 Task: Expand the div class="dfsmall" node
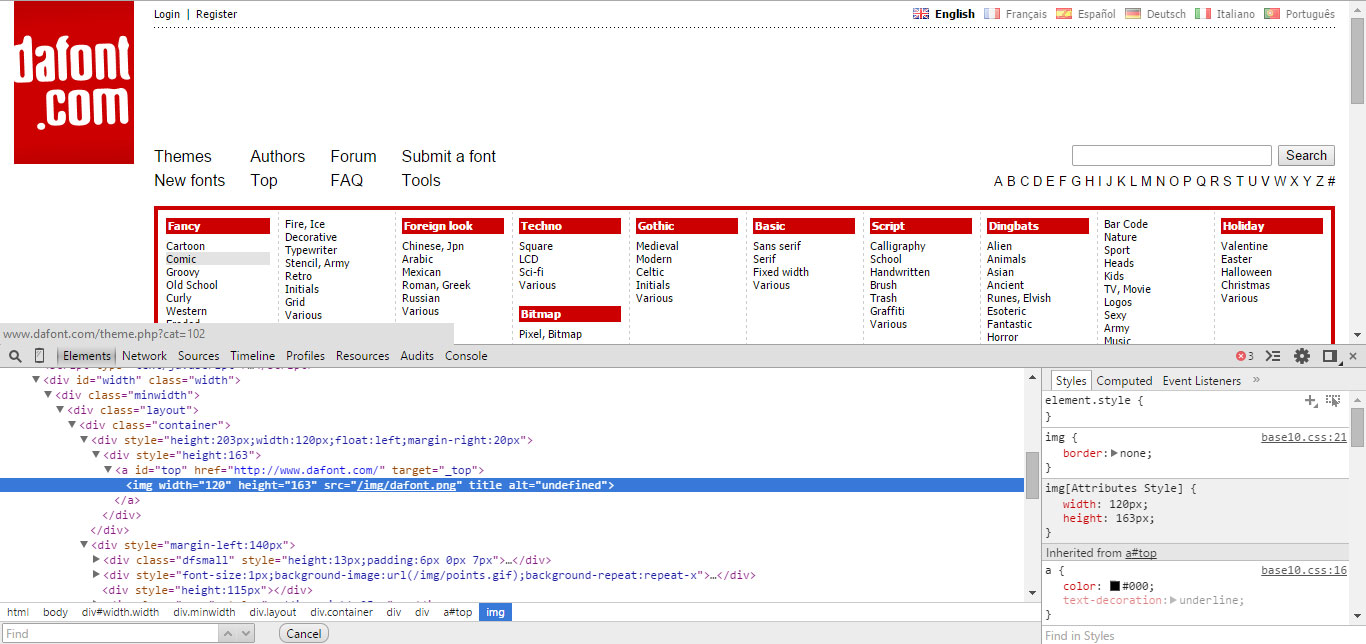tap(96, 560)
